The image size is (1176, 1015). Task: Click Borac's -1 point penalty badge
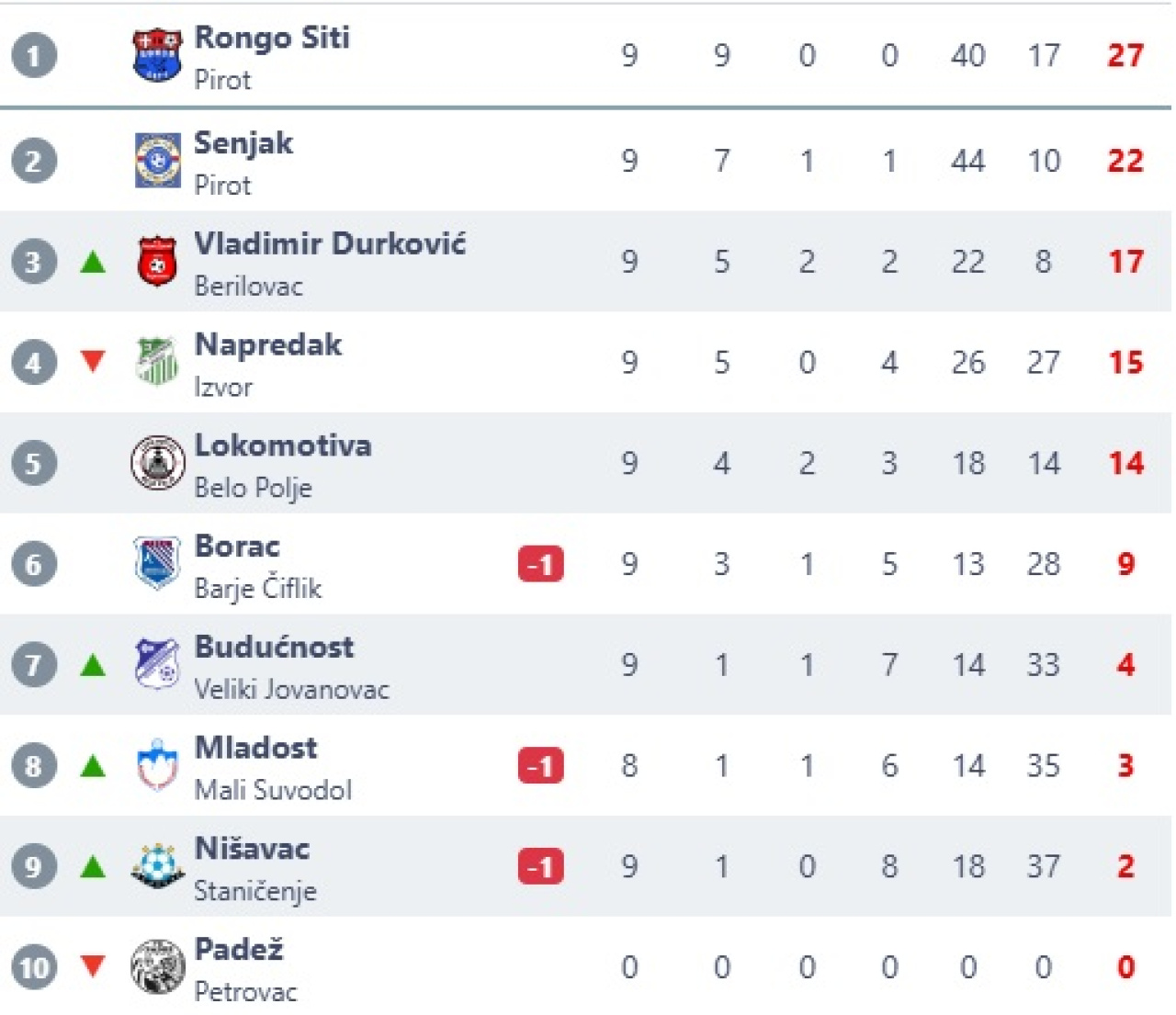(540, 564)
